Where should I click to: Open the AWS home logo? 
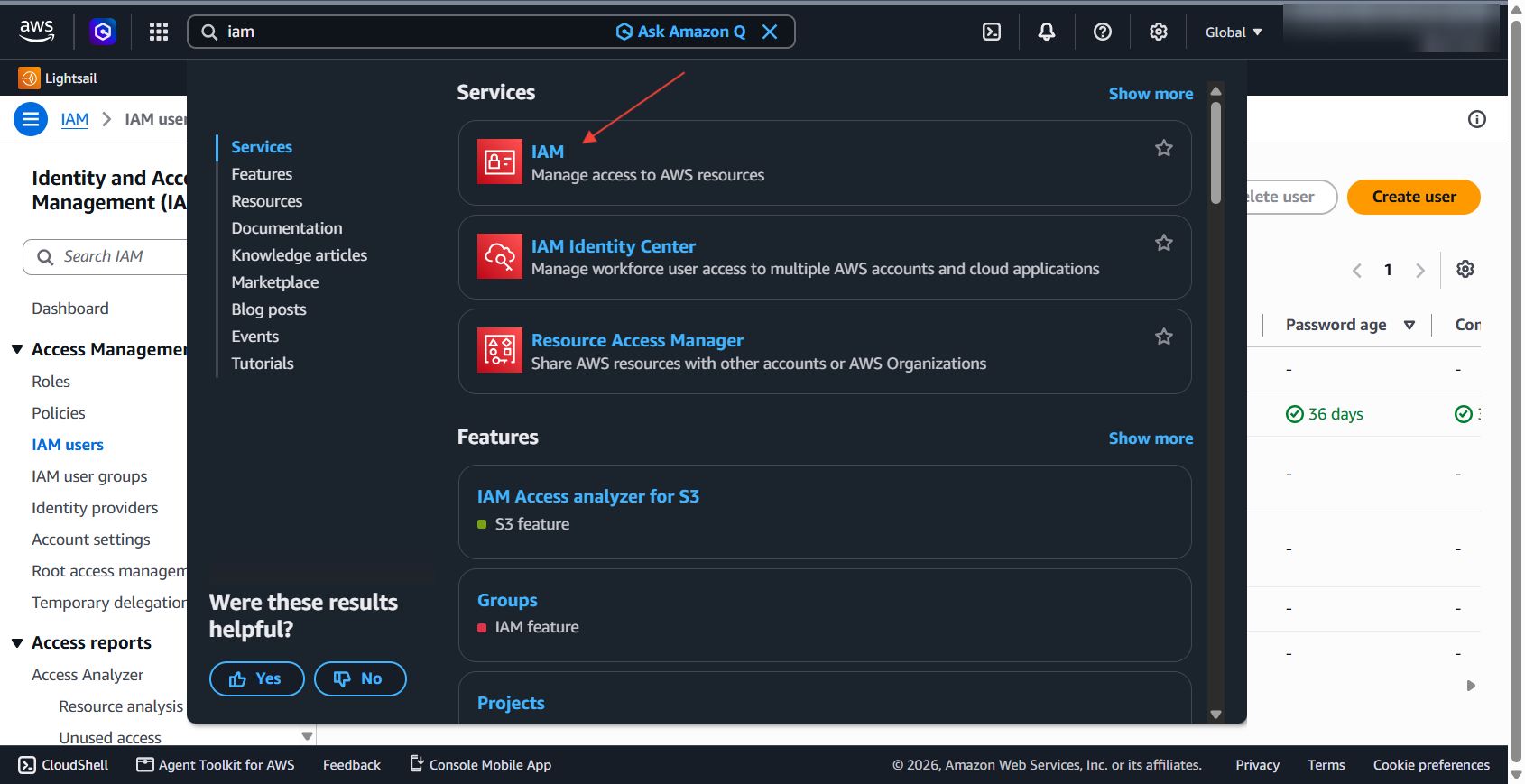click(x=37, y=31)
